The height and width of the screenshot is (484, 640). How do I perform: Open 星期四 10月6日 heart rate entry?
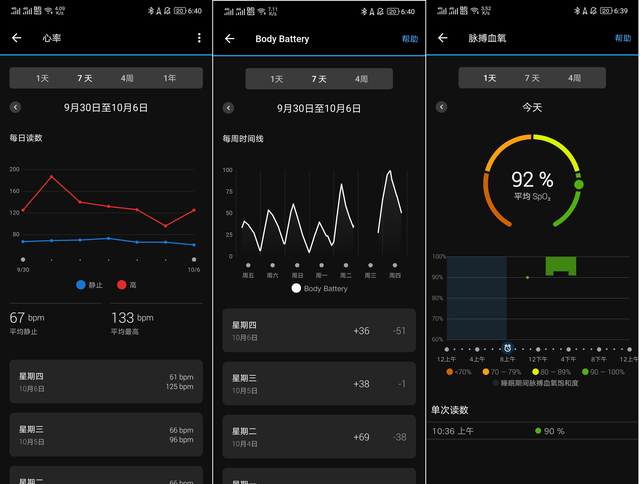pos(106,382)
